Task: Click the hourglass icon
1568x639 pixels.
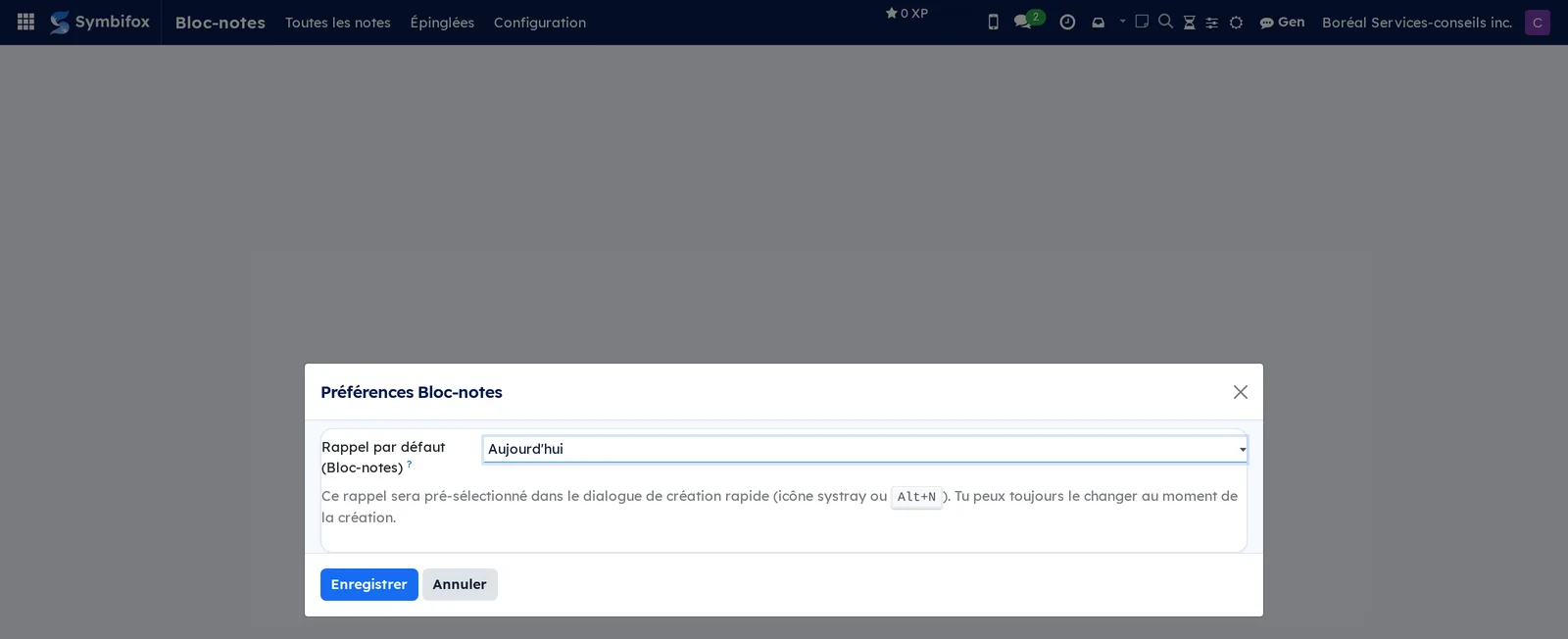Action: tap(1189, 22)
